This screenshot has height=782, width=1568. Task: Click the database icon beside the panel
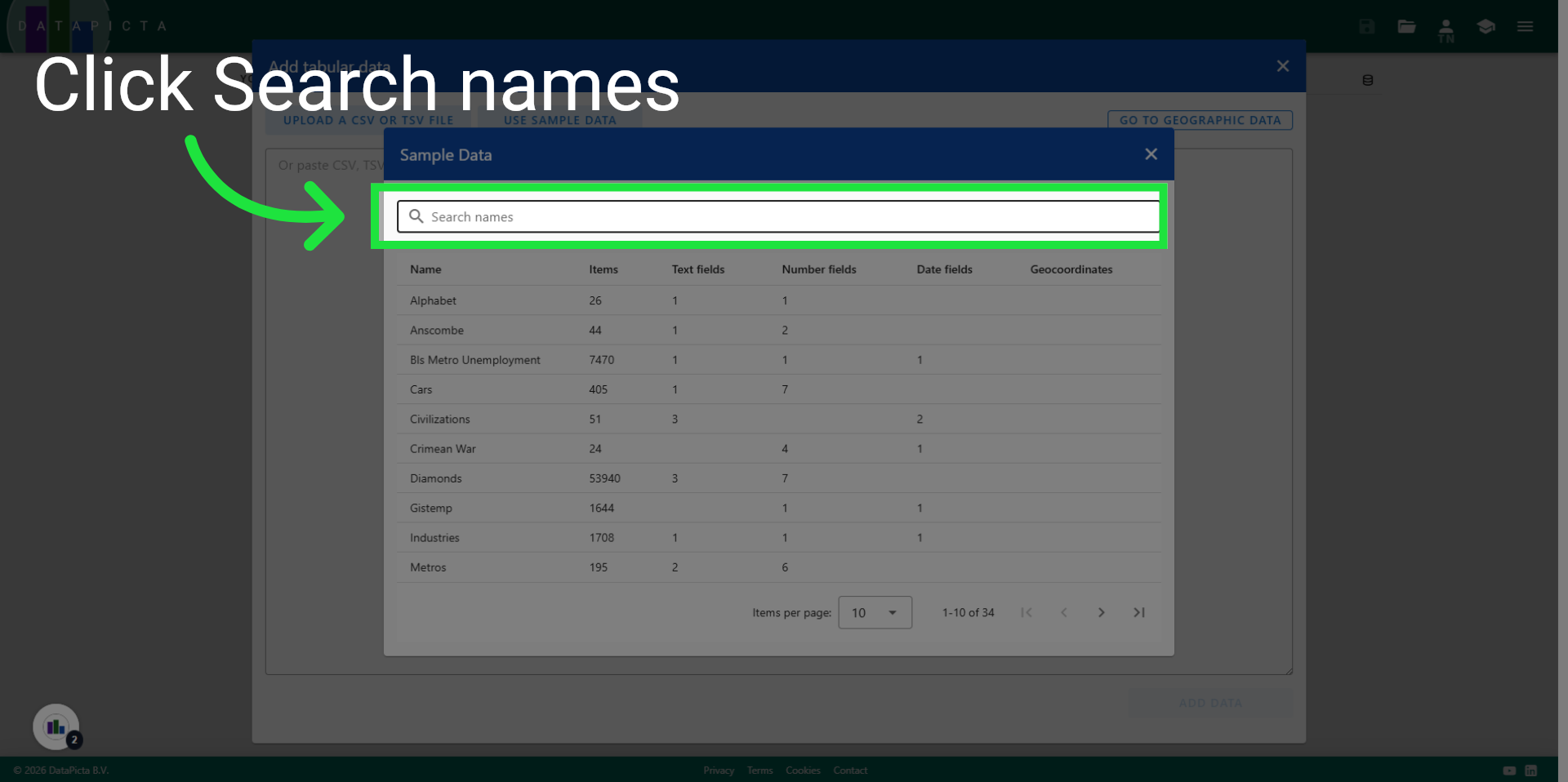click(x=1369, y=80)
